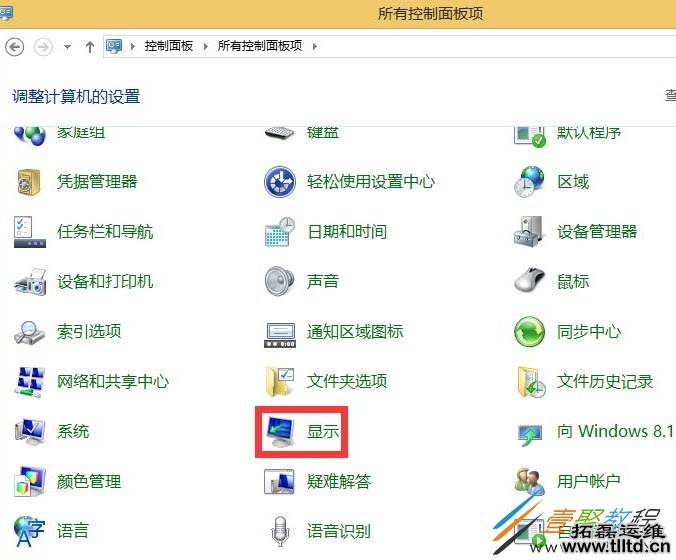Open the 同步中心 link
The width and height of the screenshot is (676, 560).
(x=589, y=332)
